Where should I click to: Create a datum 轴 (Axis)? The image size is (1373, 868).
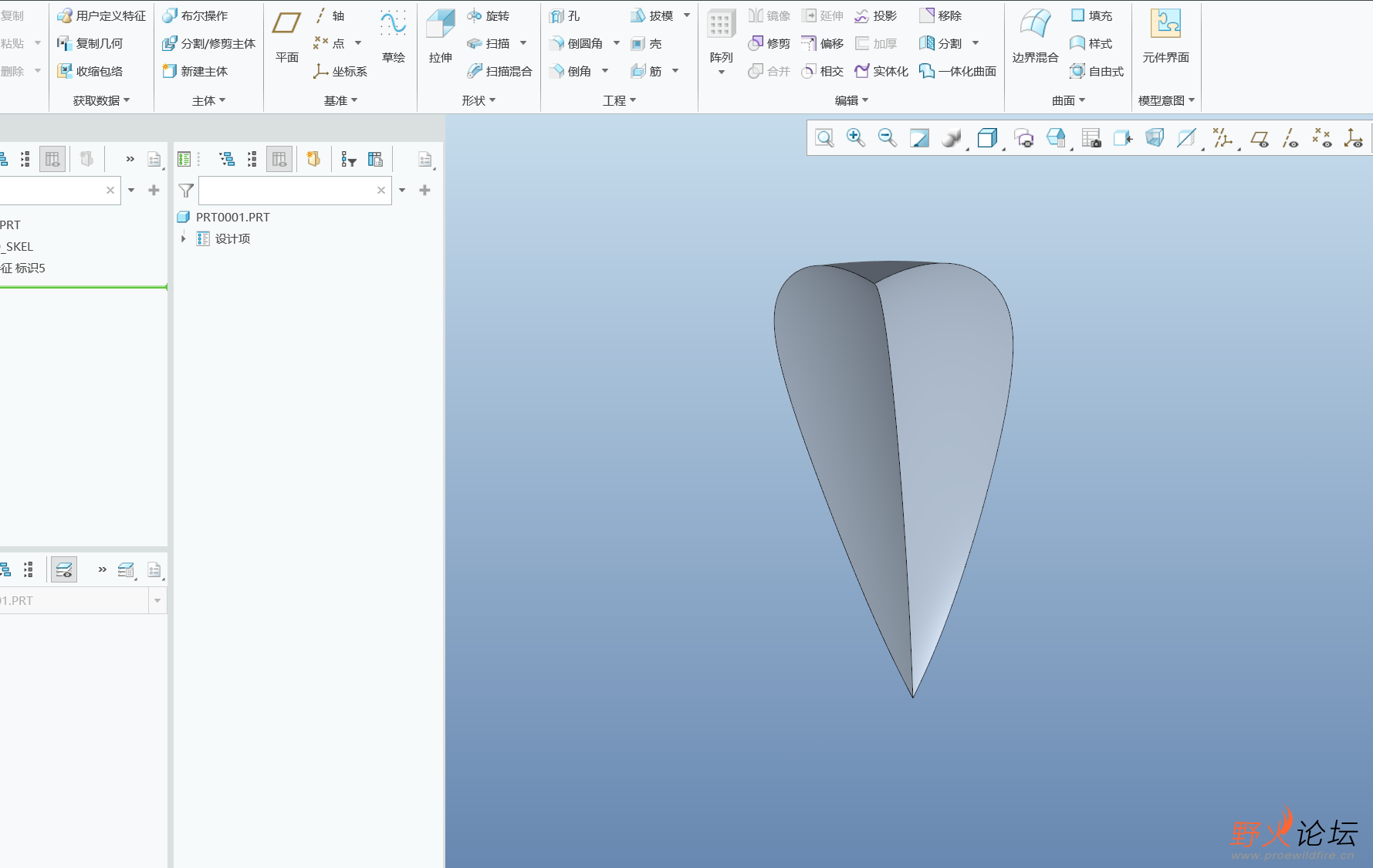pos(330,15)
